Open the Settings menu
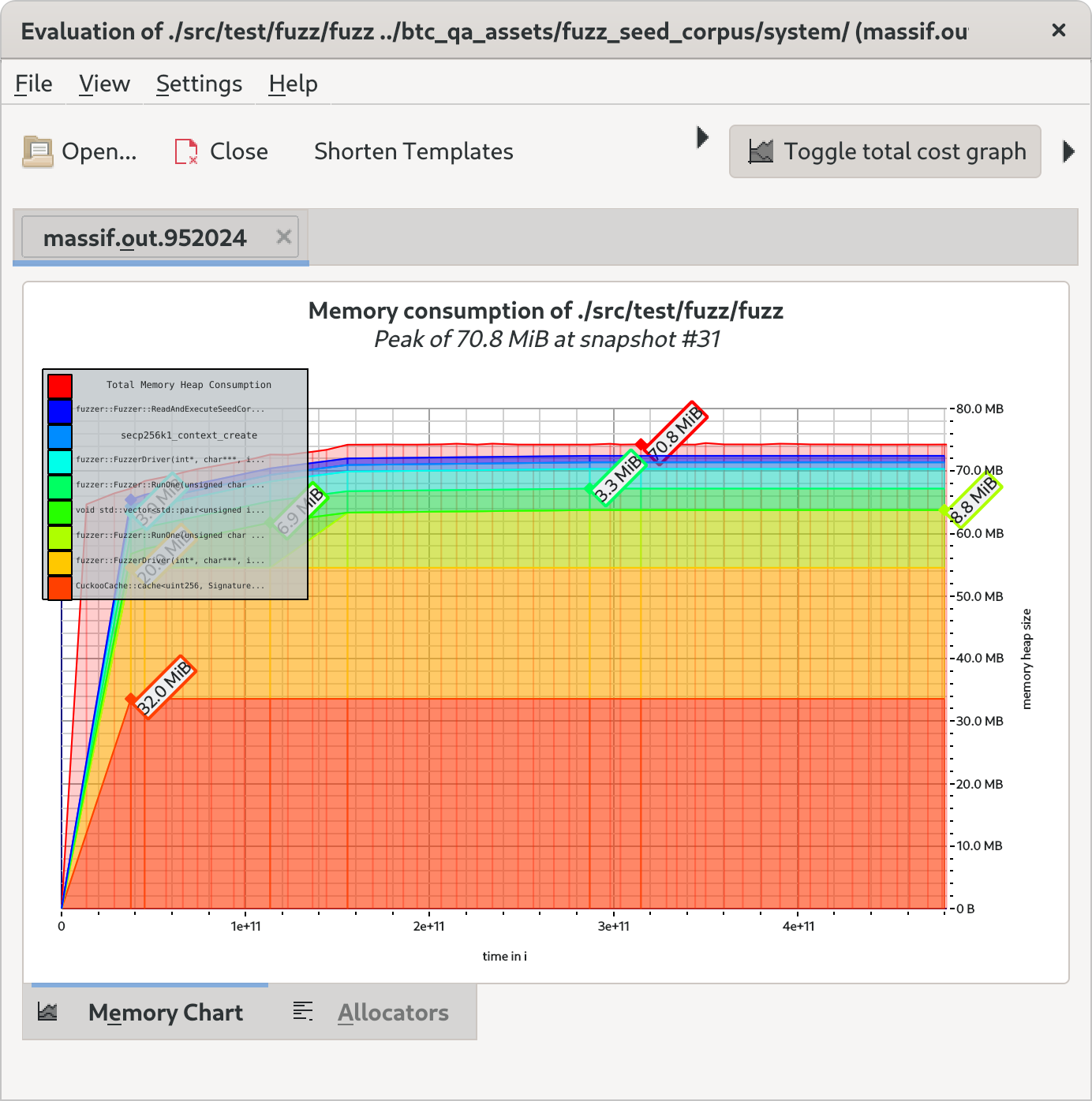The width and height of the screenshot is (1092, 1101). click(x=199, y=83)
